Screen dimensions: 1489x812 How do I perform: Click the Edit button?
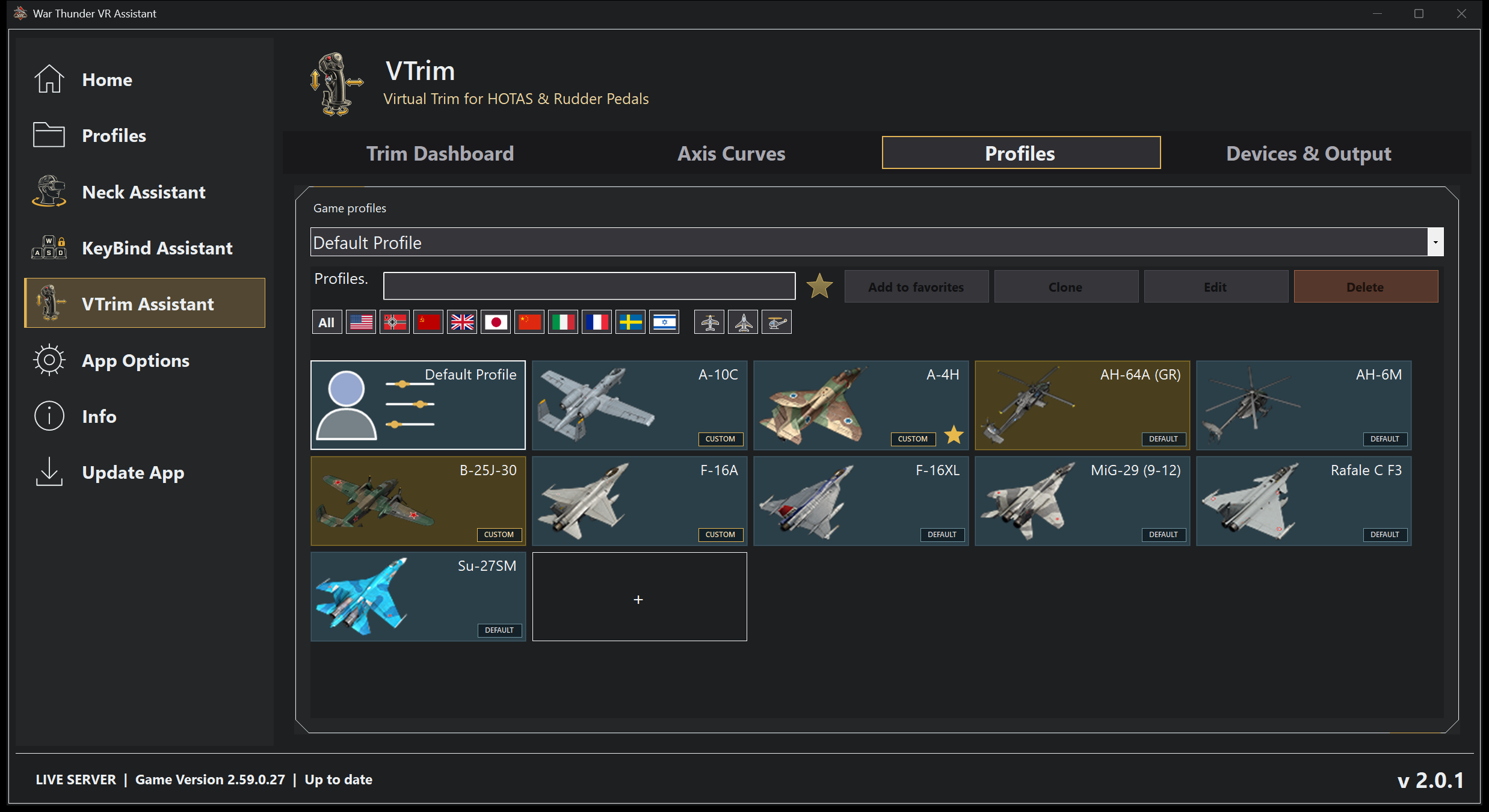point(1216,287)
